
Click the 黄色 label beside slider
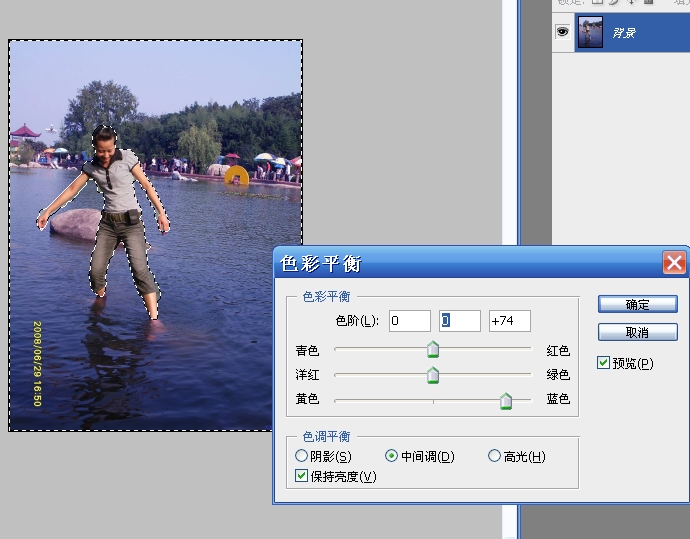307,399
